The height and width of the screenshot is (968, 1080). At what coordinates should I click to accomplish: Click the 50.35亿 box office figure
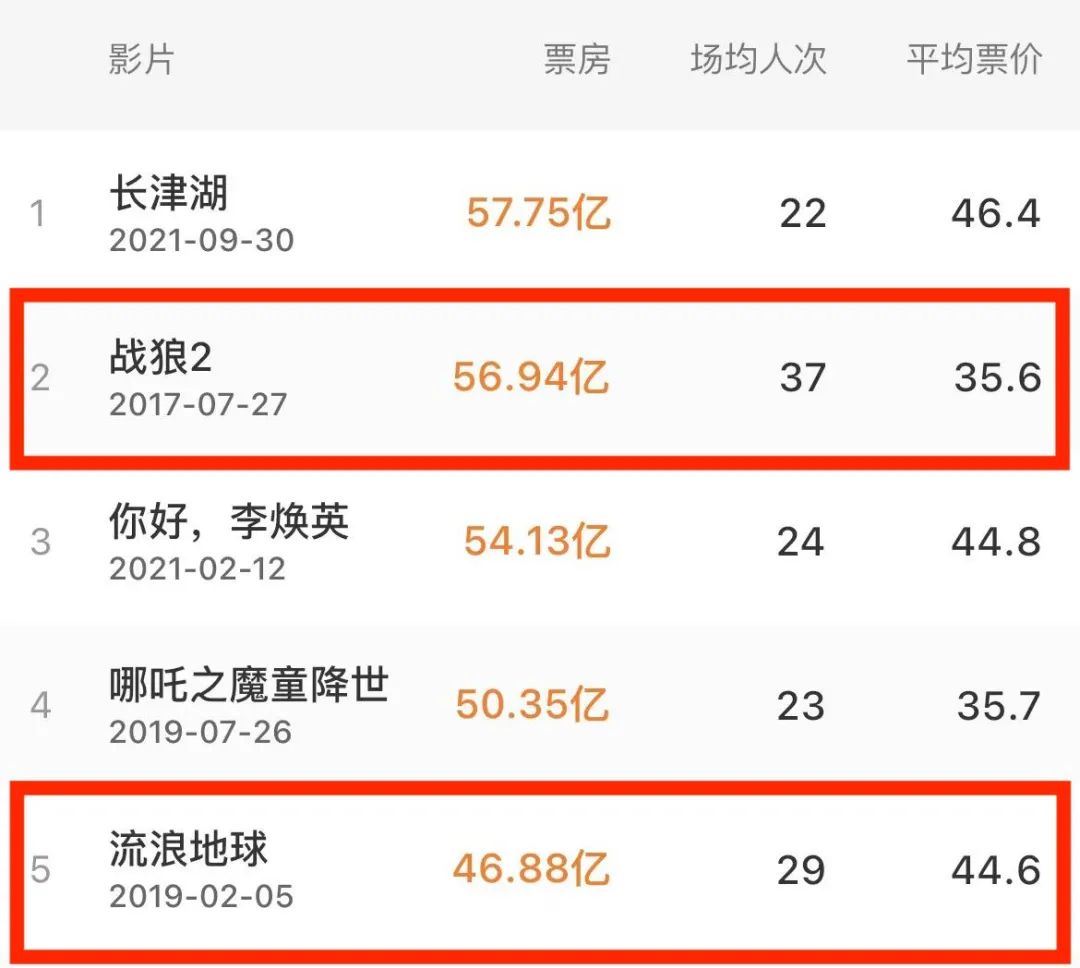[x=532, y=705]
